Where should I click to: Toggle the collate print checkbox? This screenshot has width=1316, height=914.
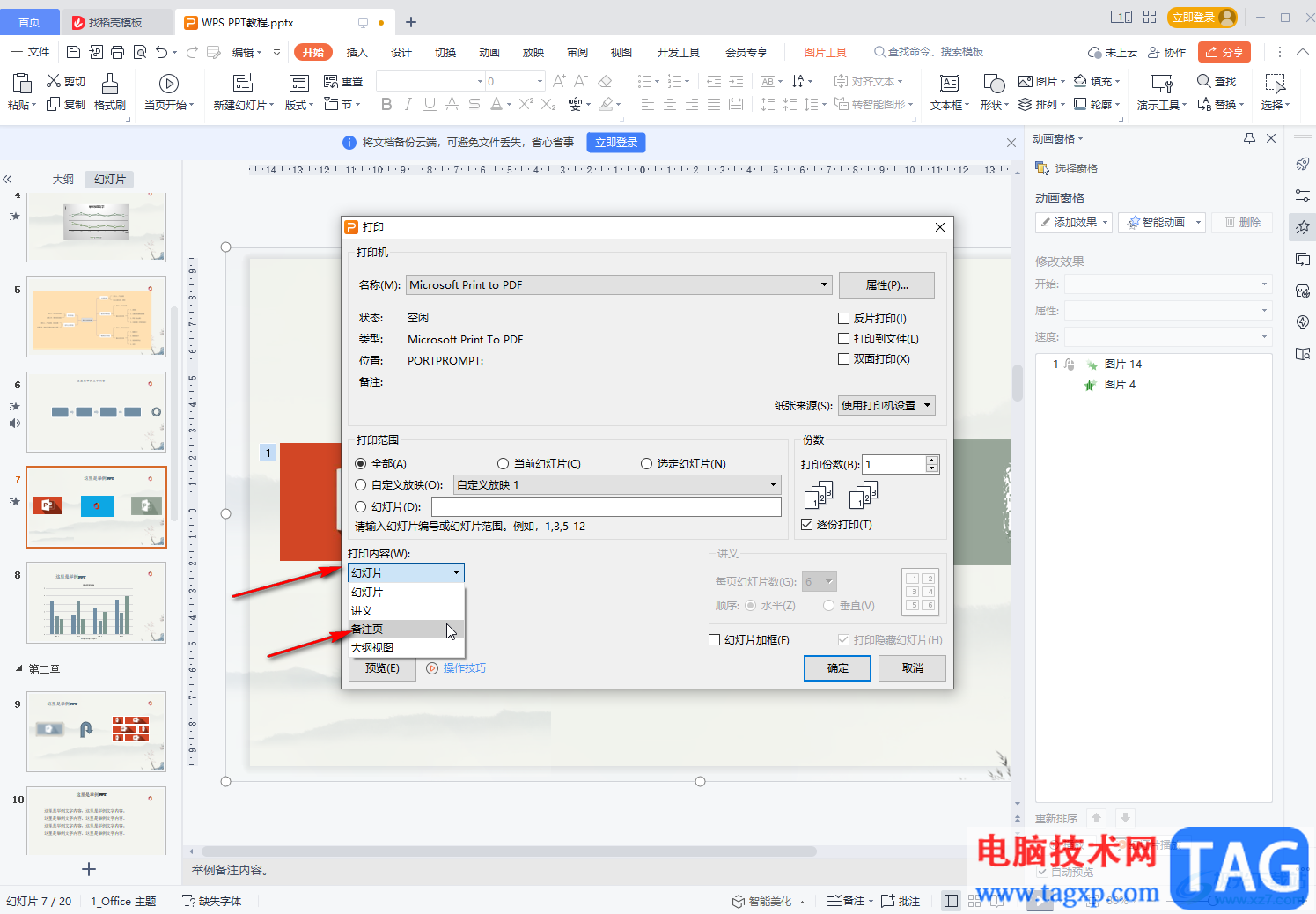(x=807, y=524)
